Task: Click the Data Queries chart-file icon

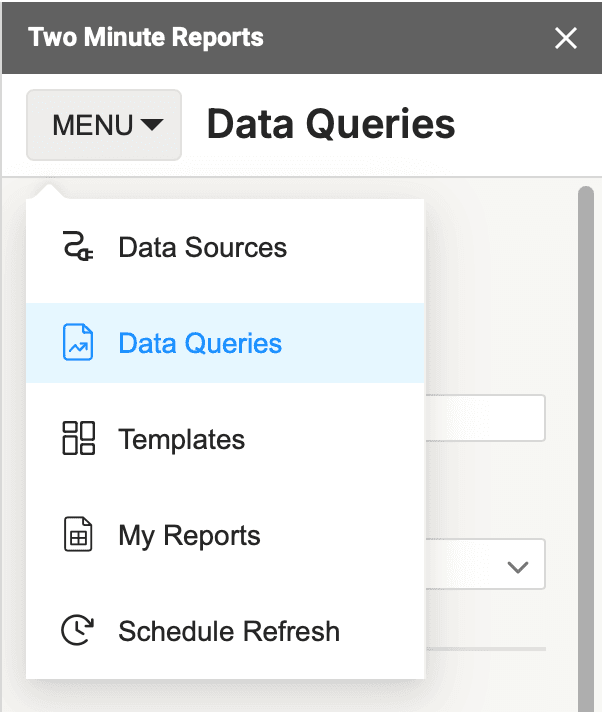Action: pos(78,342)
